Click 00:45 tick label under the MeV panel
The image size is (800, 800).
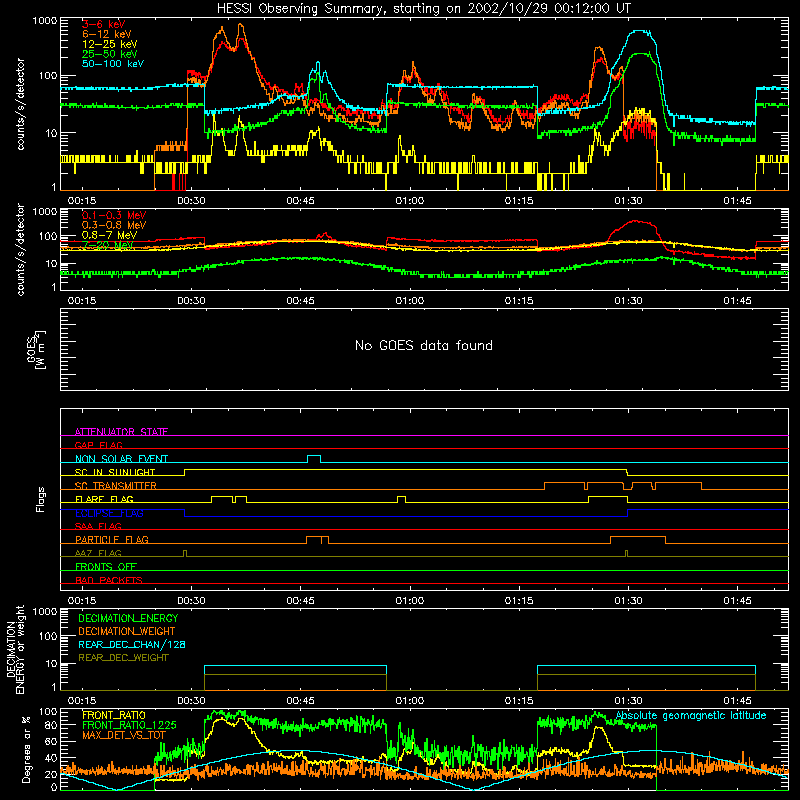pos(301,301)
